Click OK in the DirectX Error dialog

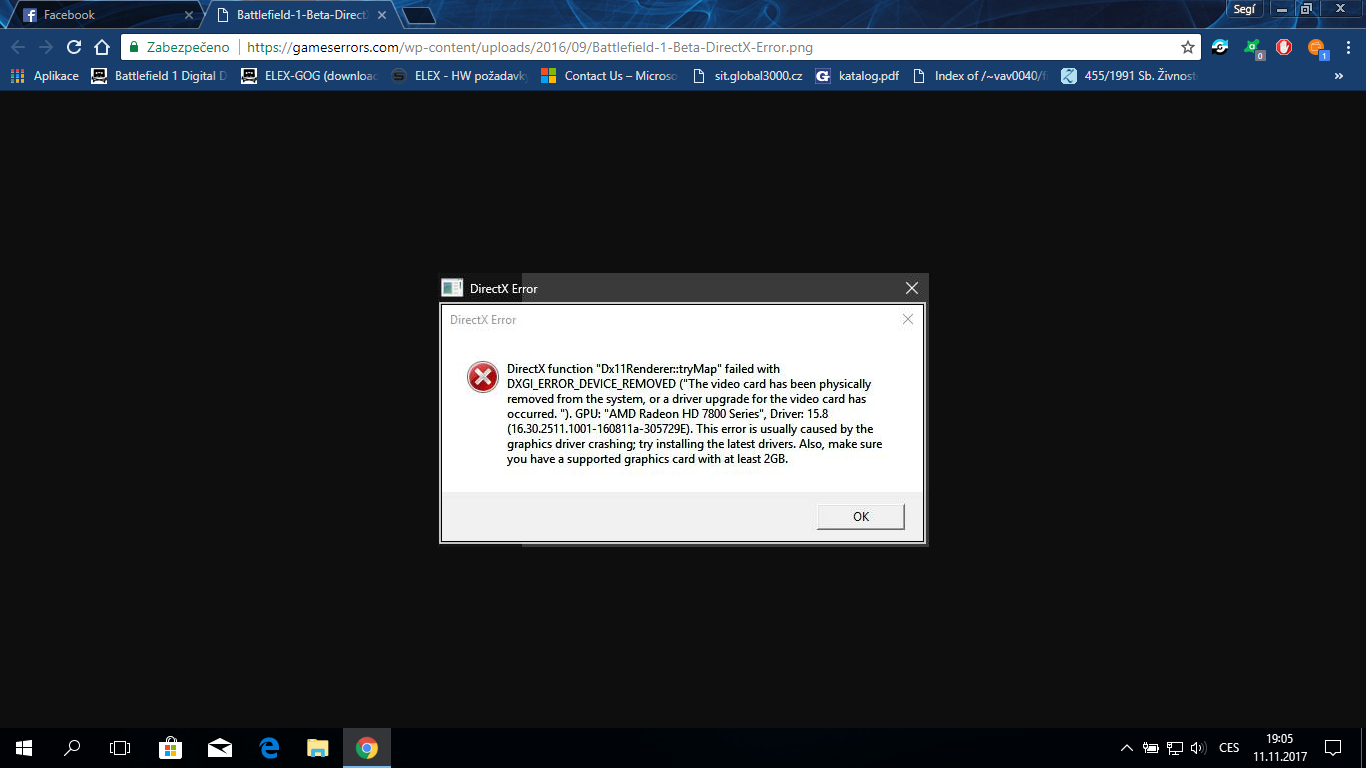[x=860, y=517]
